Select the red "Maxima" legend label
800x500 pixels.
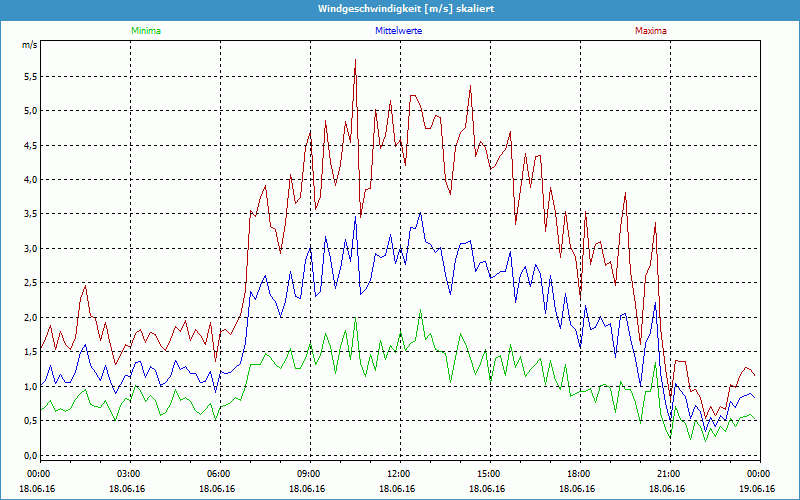650,31
